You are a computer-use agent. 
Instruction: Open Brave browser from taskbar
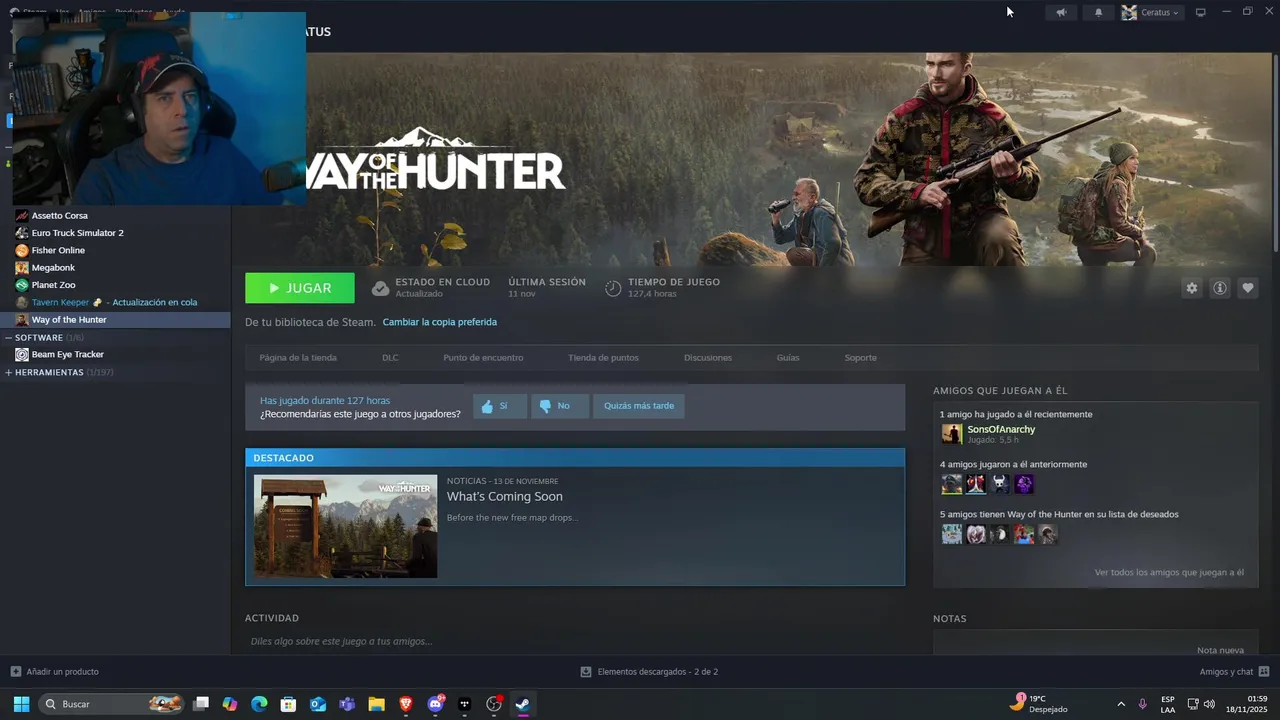click(406, 704)
